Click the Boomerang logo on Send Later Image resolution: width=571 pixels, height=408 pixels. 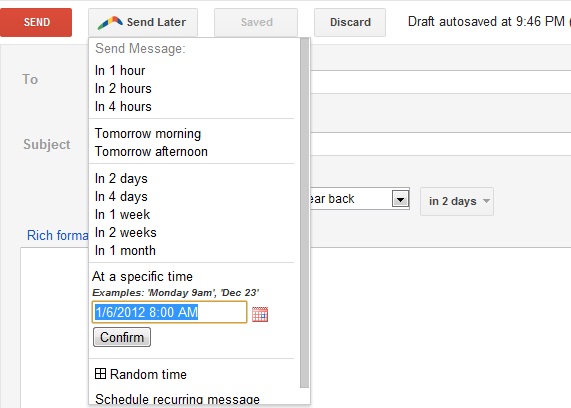point(110,23)
